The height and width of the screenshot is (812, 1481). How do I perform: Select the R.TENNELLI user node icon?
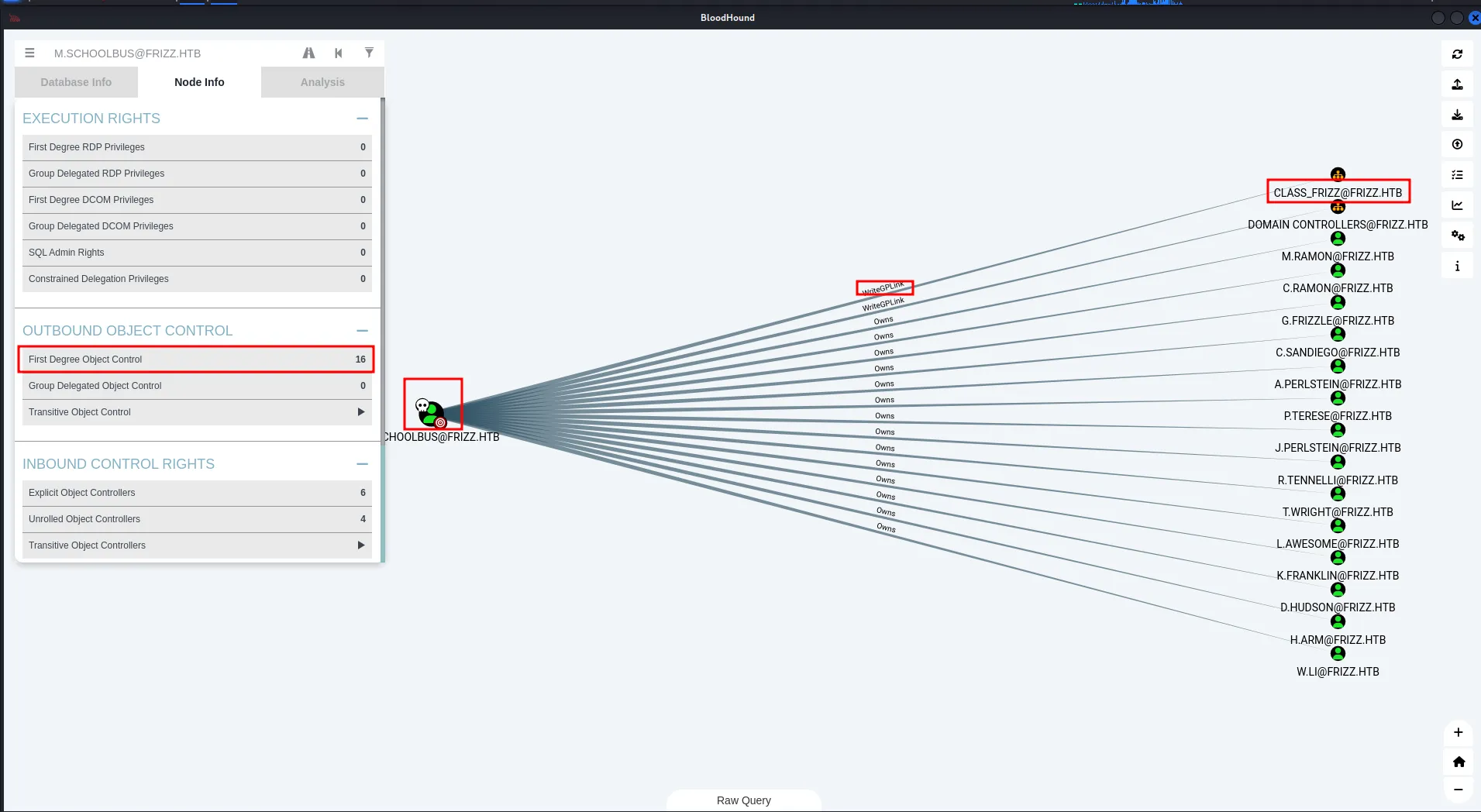1338,462
